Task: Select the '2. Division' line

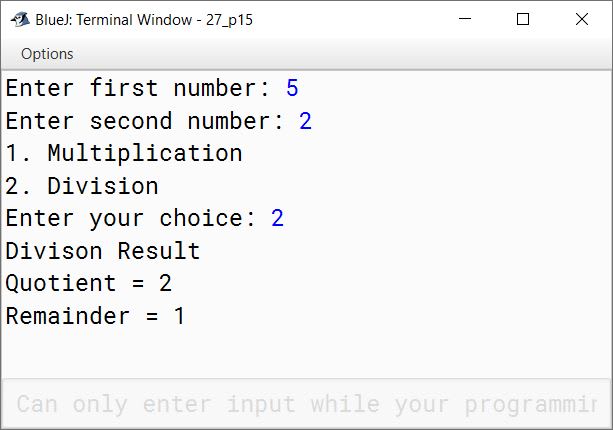Action: (82, 186)
